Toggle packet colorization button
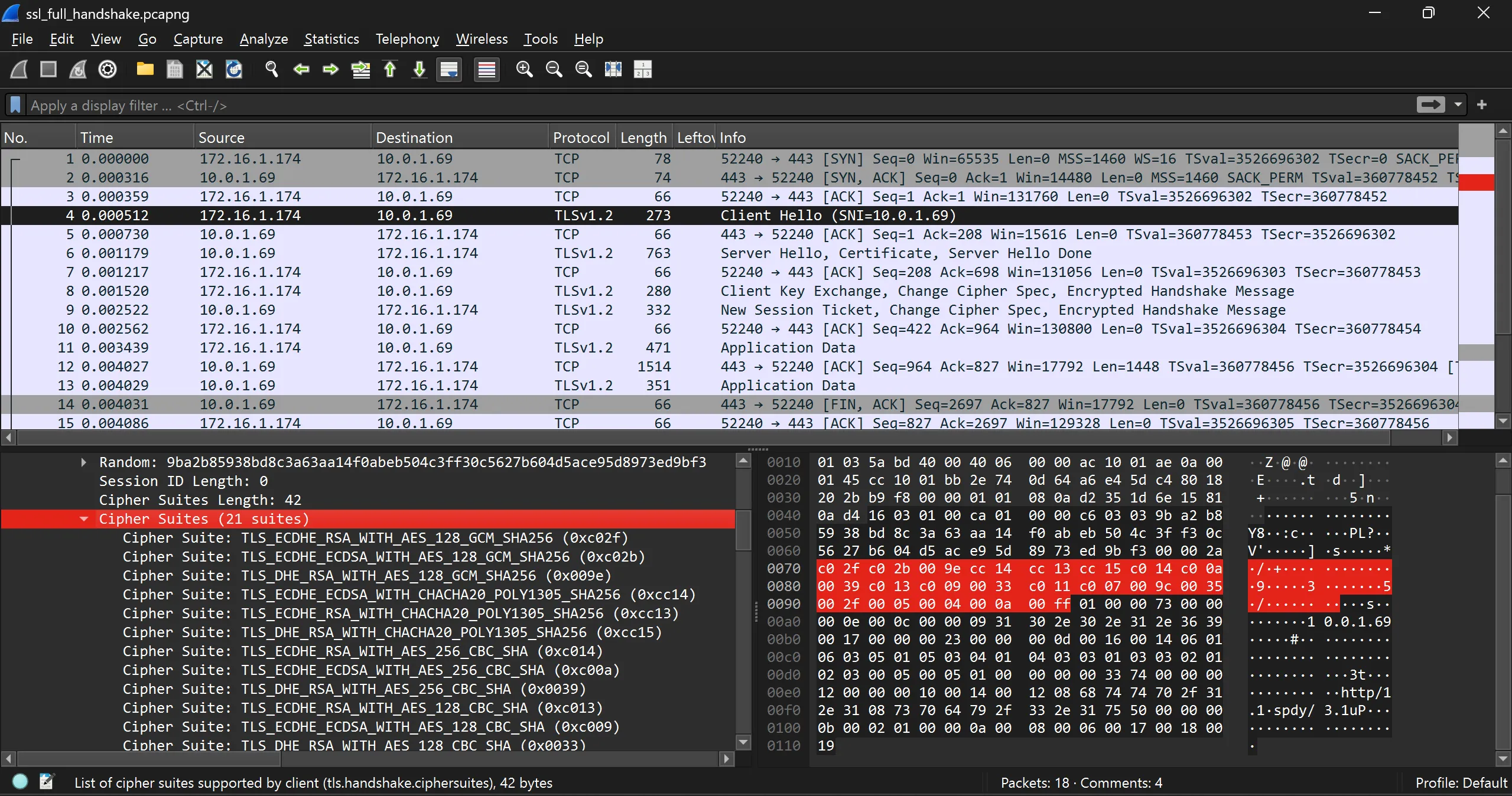Image resolution: width=1512 pixels, height=796 pixels. pyautogui.click(x=486, y=70)
